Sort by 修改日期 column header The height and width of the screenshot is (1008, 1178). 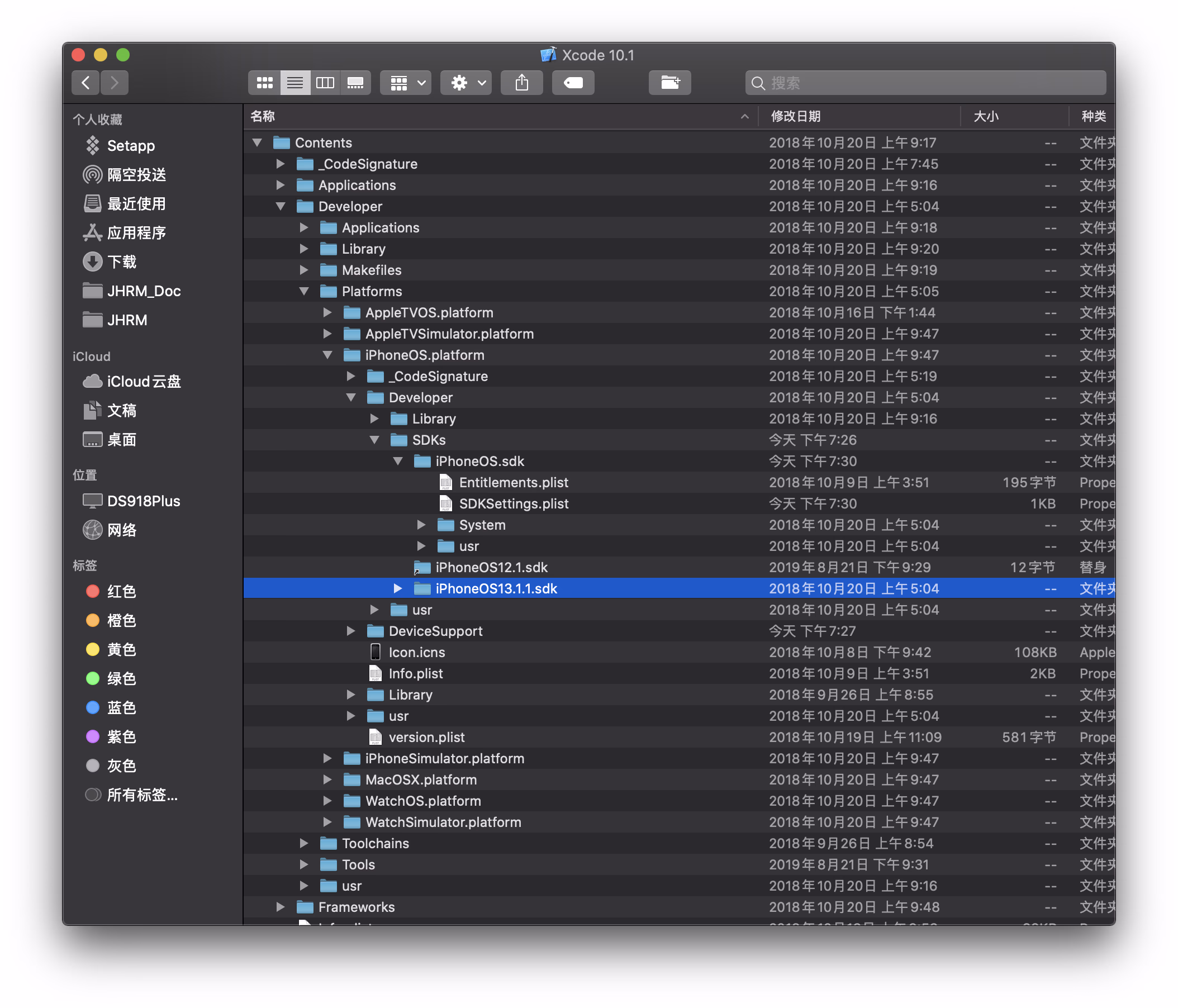pos(795,117)
